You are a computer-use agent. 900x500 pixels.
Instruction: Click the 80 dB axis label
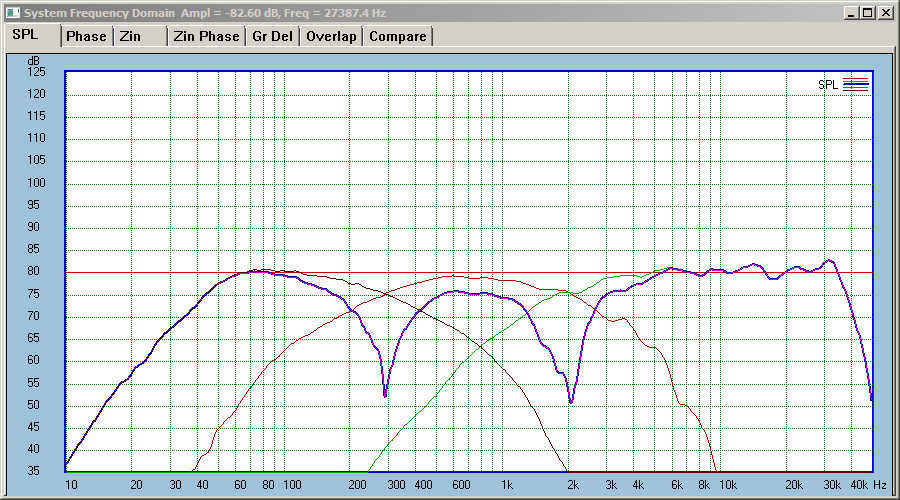pos(34,271)
